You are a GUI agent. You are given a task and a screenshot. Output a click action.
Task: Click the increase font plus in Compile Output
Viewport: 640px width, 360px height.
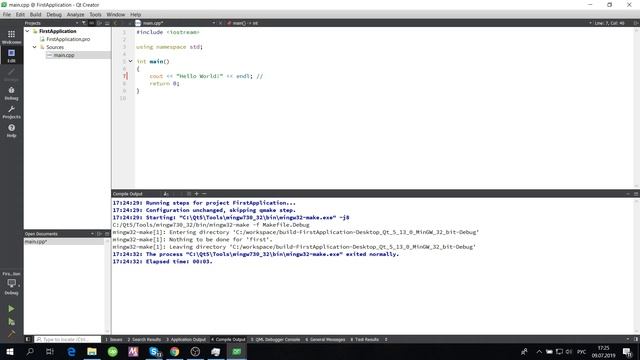pos(196,193)
